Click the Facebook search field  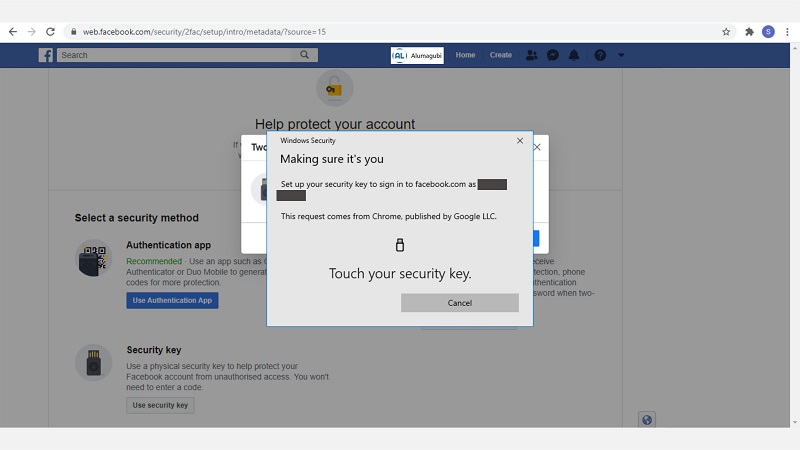[175, 55]
